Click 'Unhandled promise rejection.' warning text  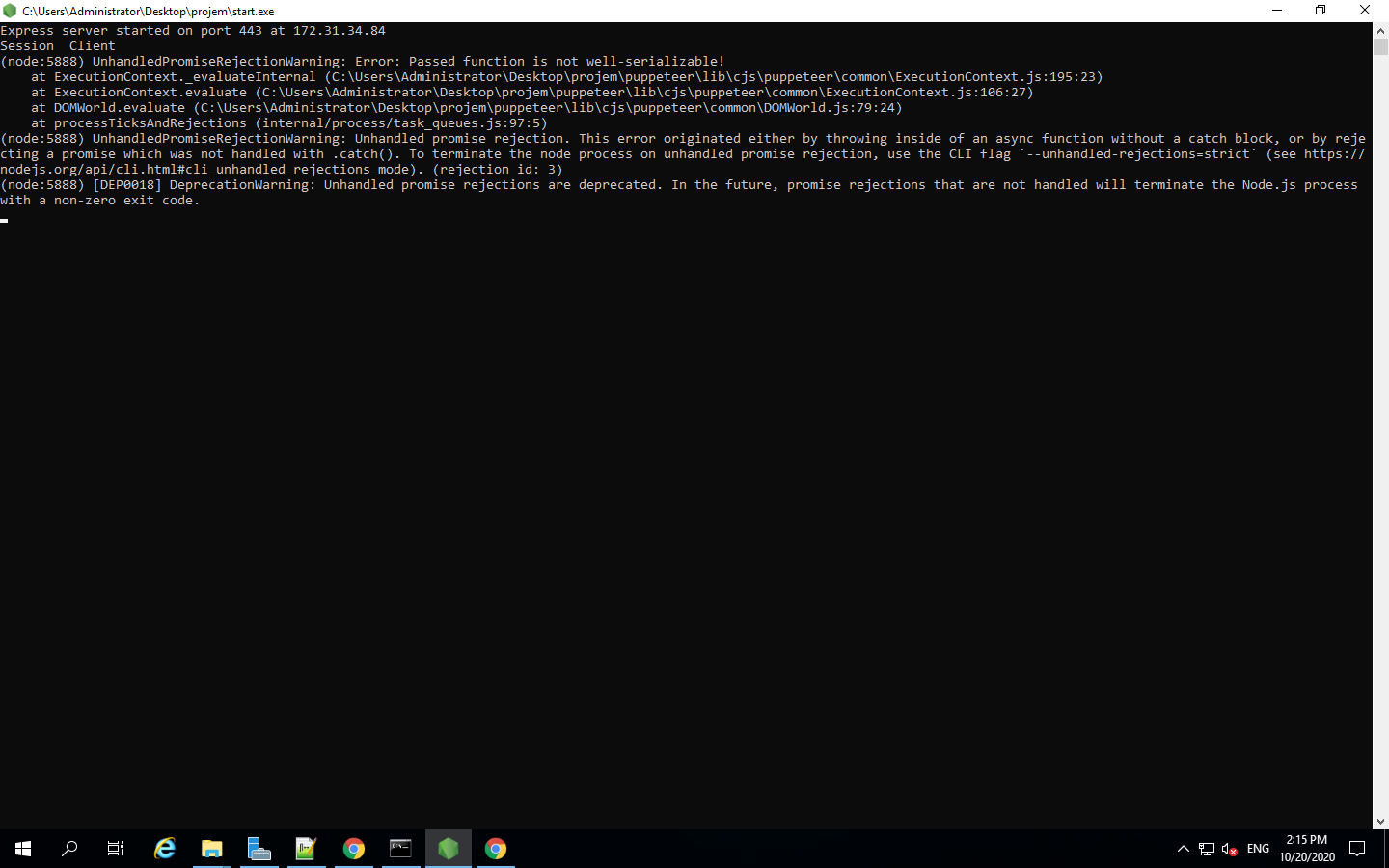coord(463,139)
